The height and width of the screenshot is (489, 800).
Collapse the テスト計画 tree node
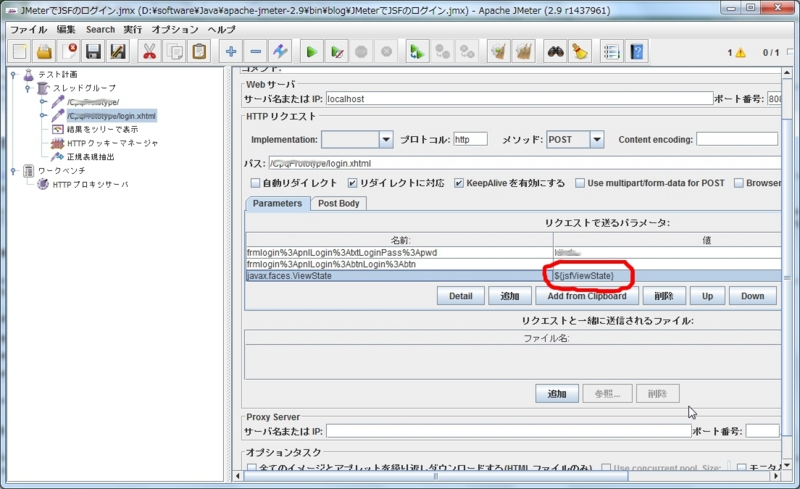[x=14, y=75]
